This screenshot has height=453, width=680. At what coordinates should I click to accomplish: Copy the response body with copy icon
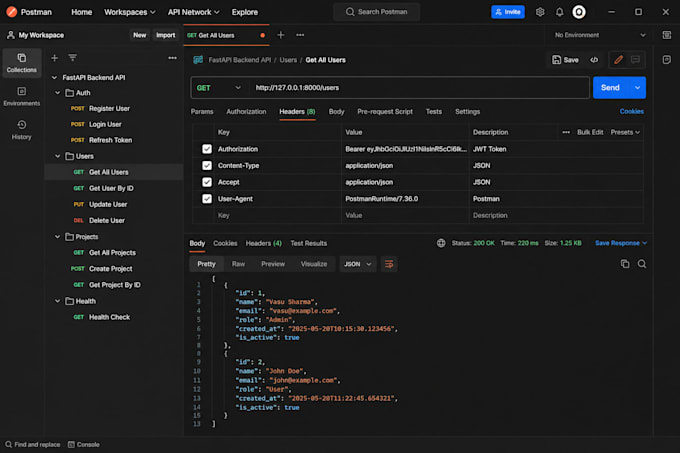625,264
